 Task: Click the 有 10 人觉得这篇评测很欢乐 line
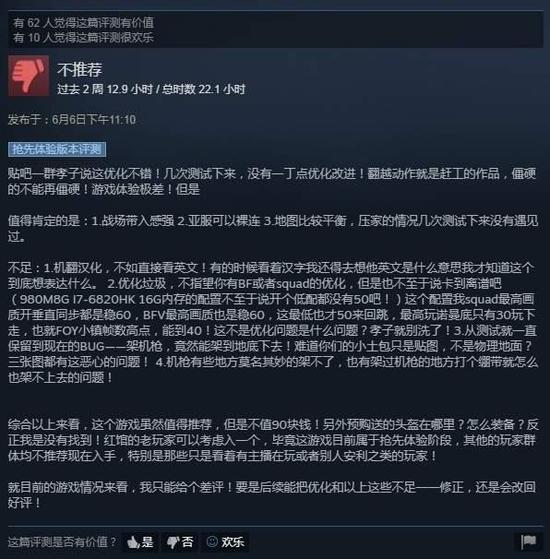click(83, 37)
